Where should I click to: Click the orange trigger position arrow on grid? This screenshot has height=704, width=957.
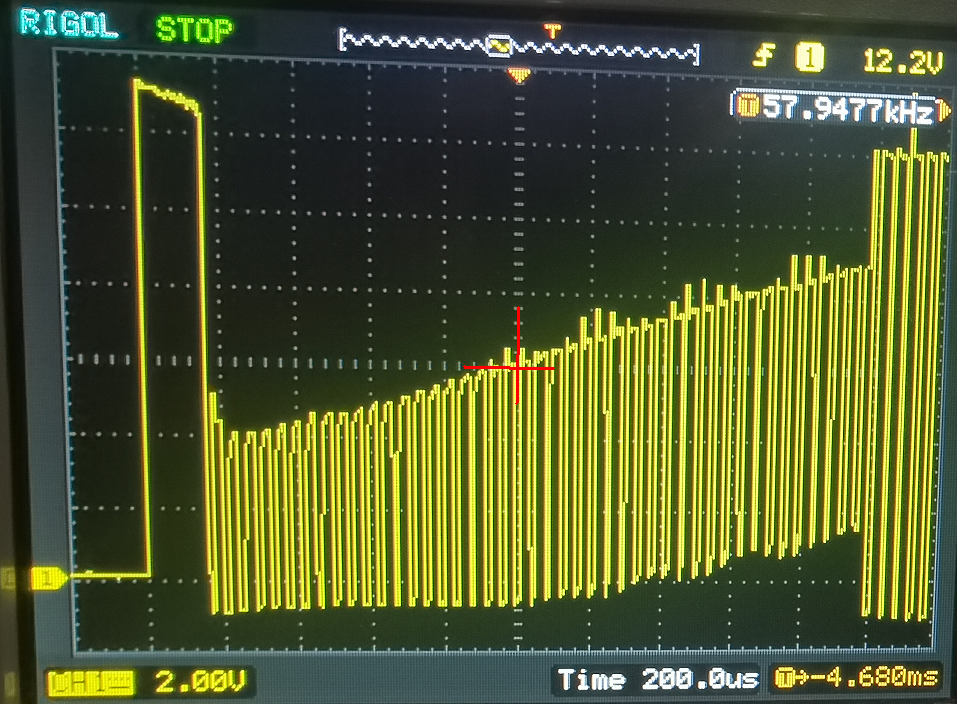519,75
